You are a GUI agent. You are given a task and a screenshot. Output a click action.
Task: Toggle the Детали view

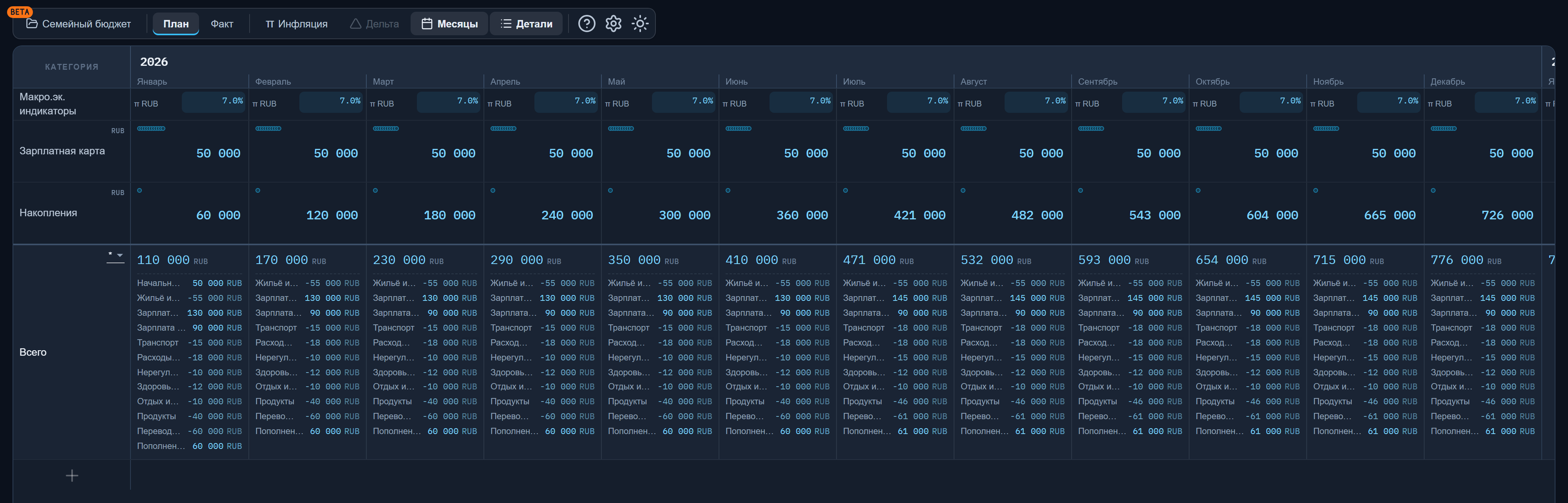[x=526, y=24]
